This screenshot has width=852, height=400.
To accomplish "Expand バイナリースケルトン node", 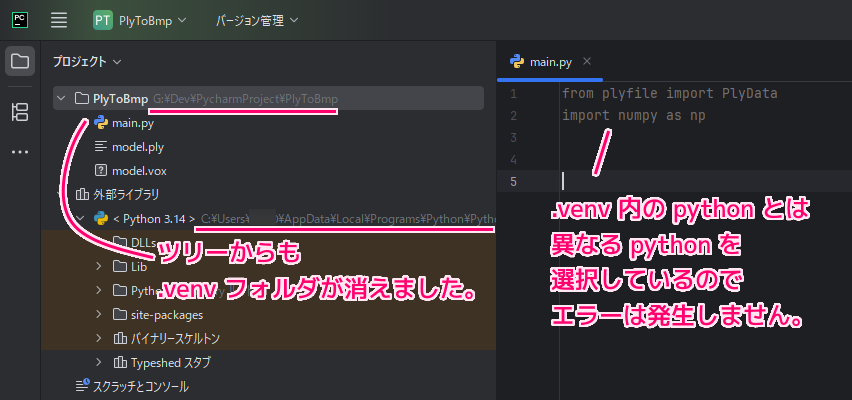I will click(x=98, y=339).
